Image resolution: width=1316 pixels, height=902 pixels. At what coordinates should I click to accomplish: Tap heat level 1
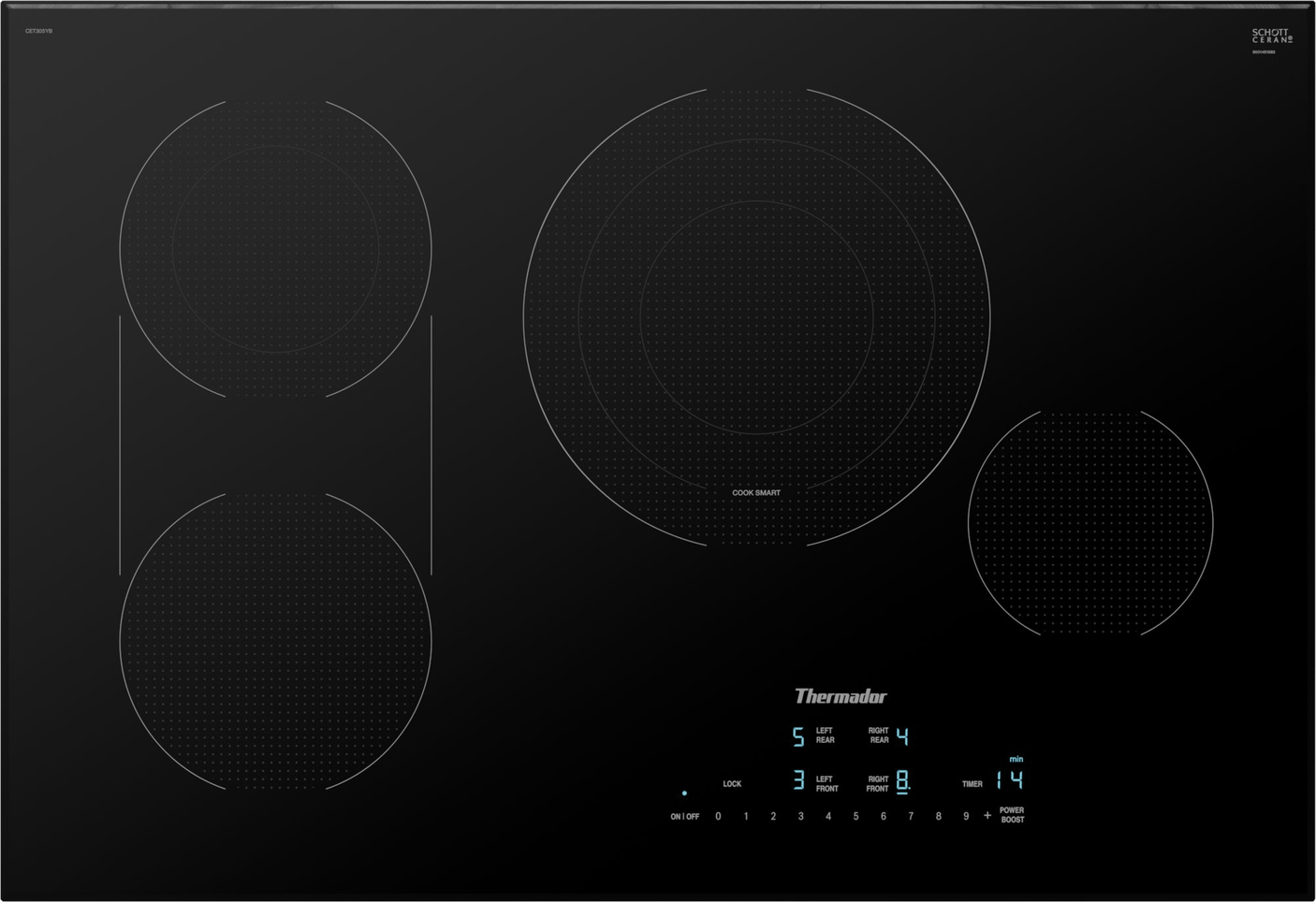click(x=746, y=817)
